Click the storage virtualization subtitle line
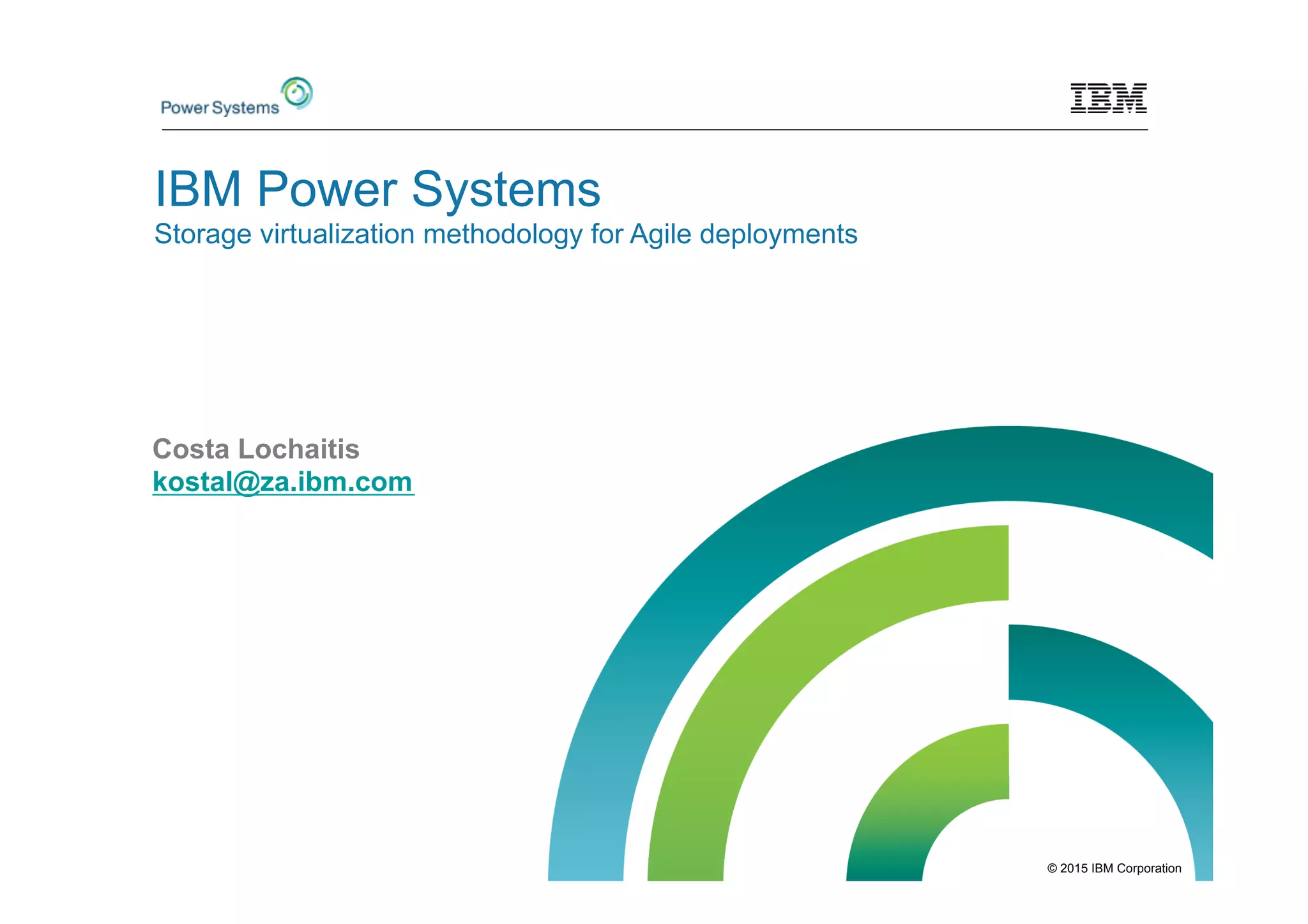This screenshot has height=924, width=1308. pyautogui.click(x=505, y=234)
